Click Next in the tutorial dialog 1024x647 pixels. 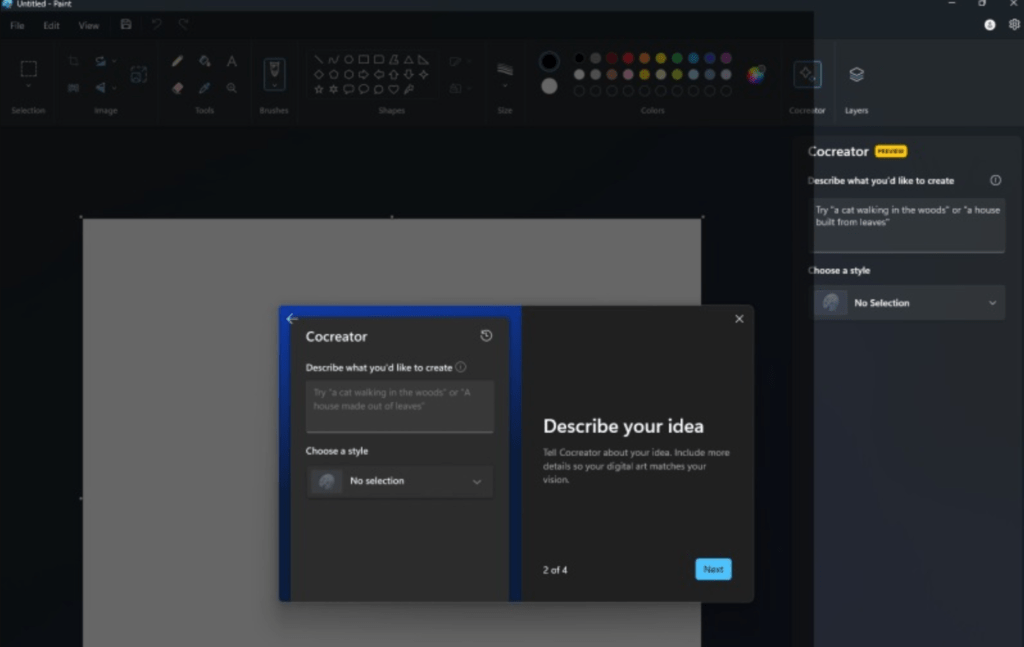pos(713,569)
